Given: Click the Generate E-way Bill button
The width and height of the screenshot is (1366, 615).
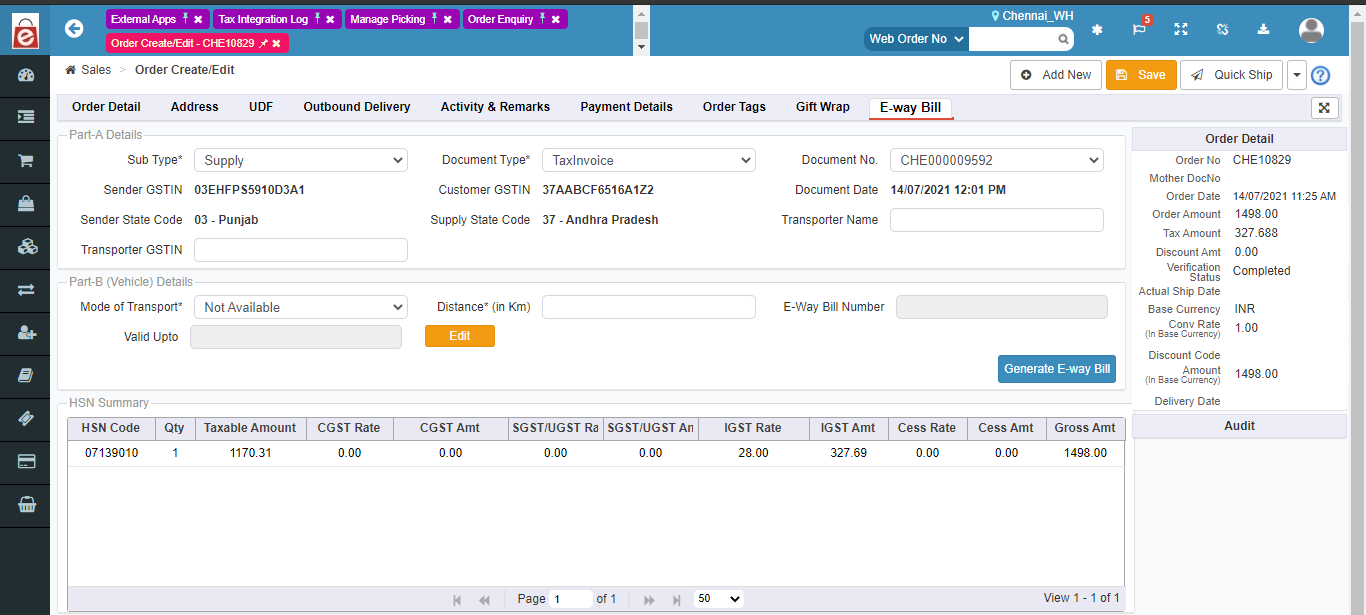Looking at the screenshot, I should (1056, 368).
